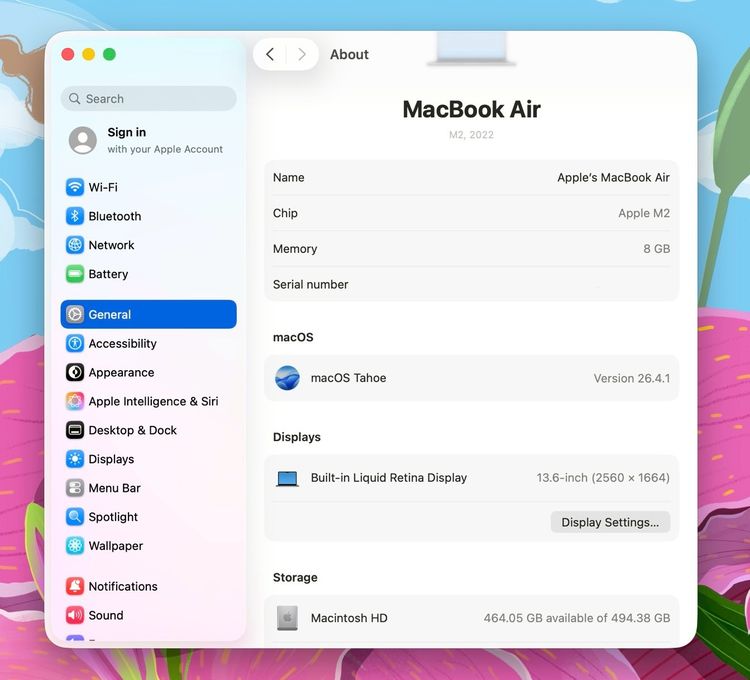This screenshot has height=680, width=750.
Task: Open Notifications settings
Action: (148, 586)
